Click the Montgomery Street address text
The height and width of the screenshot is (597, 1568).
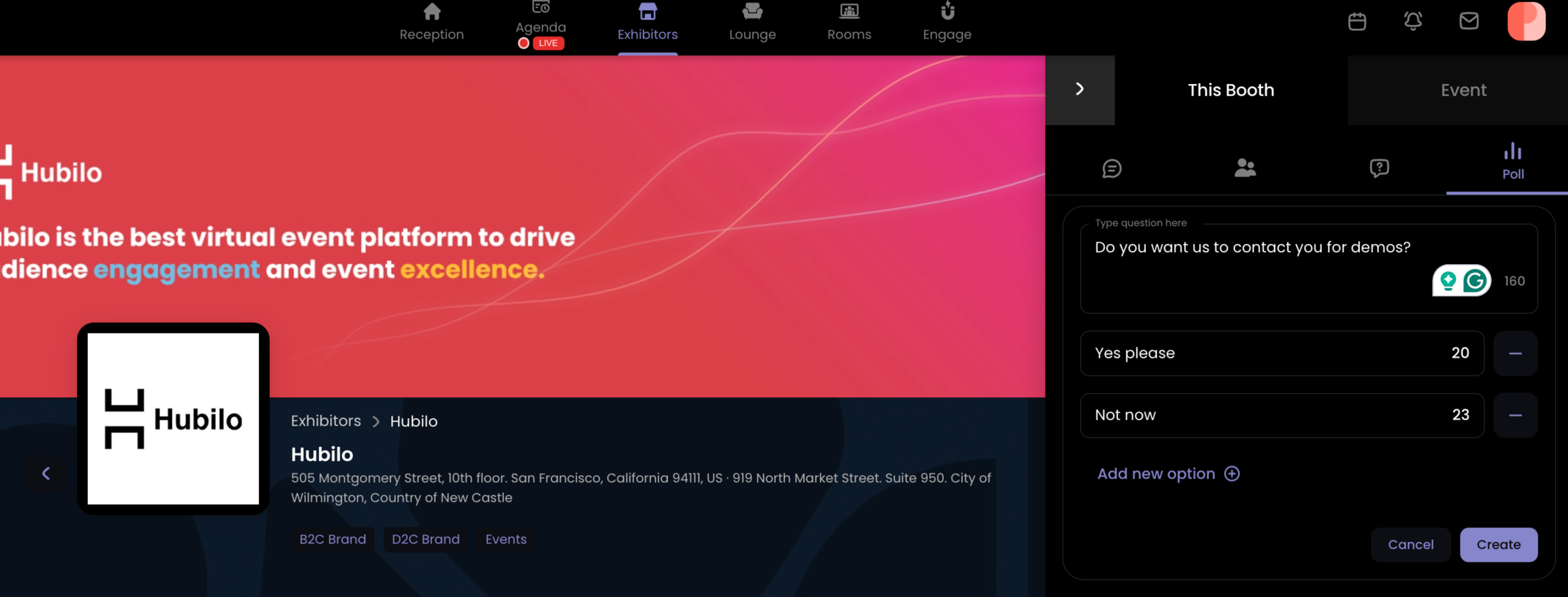click(641, 488)
